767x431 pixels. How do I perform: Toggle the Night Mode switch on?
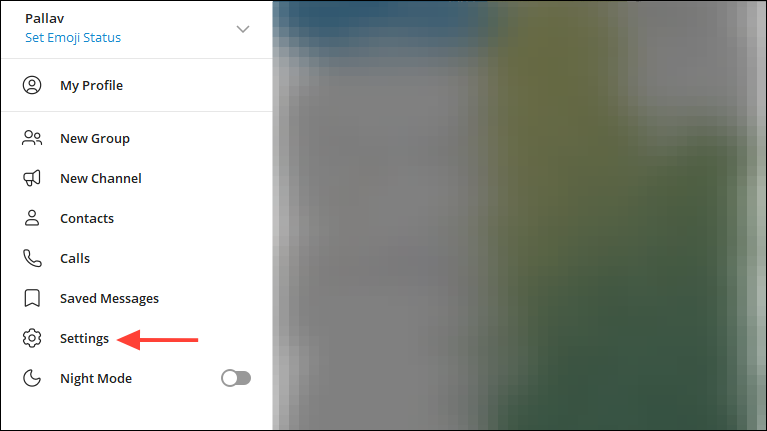[x=236, y=378]
